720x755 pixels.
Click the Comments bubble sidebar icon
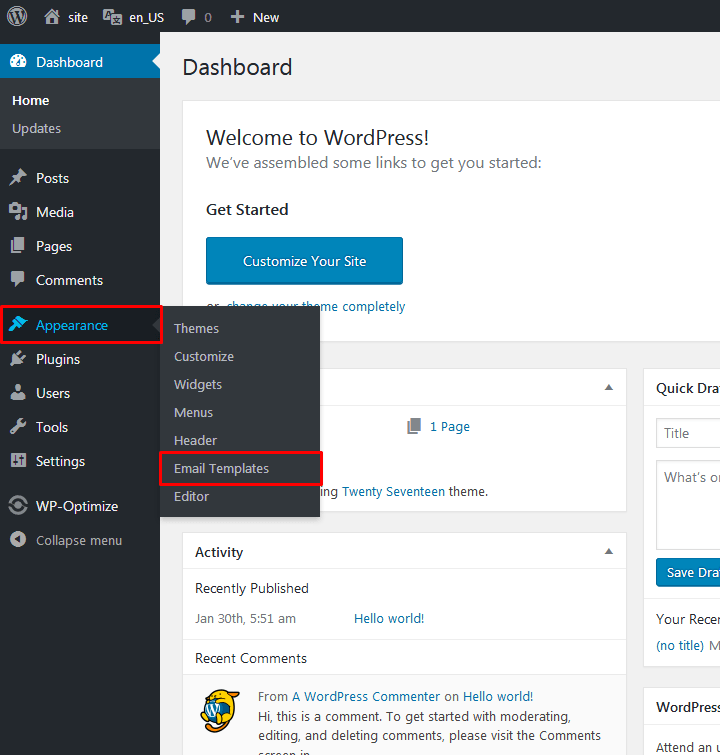pos(18,279)
